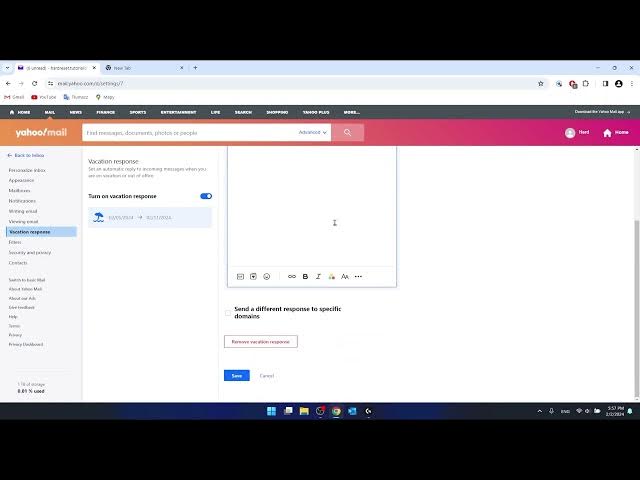
Task: Open ENTERTAINMENT in the Yahoo navigation bar
Action: pos(178,112)
